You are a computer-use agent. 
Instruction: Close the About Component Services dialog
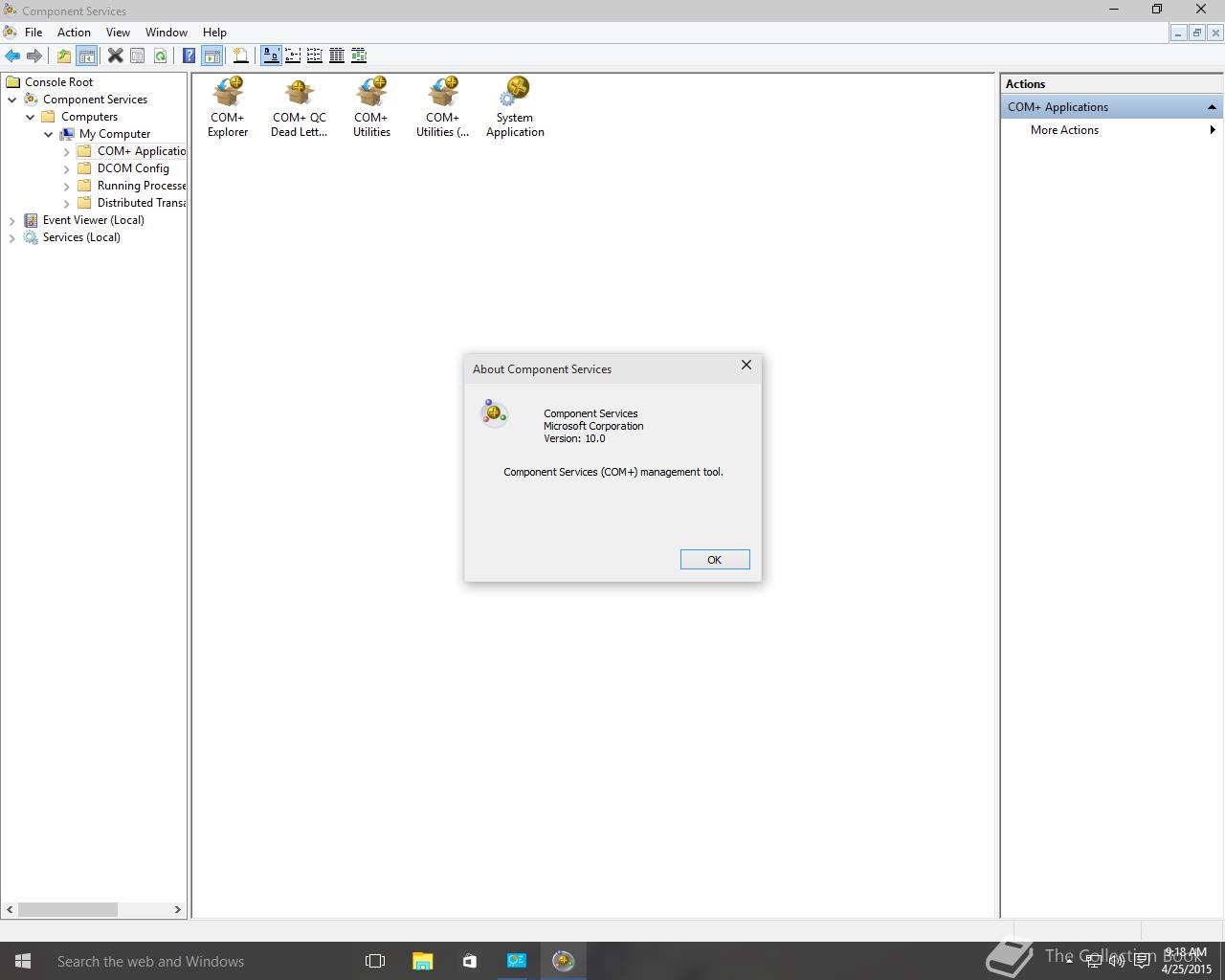click(746, 366)
